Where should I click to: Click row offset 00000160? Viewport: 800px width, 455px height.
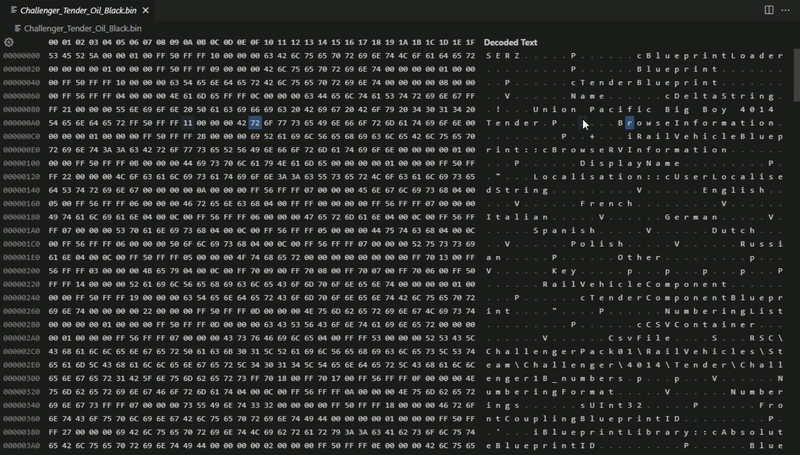[x=21, y=204]
